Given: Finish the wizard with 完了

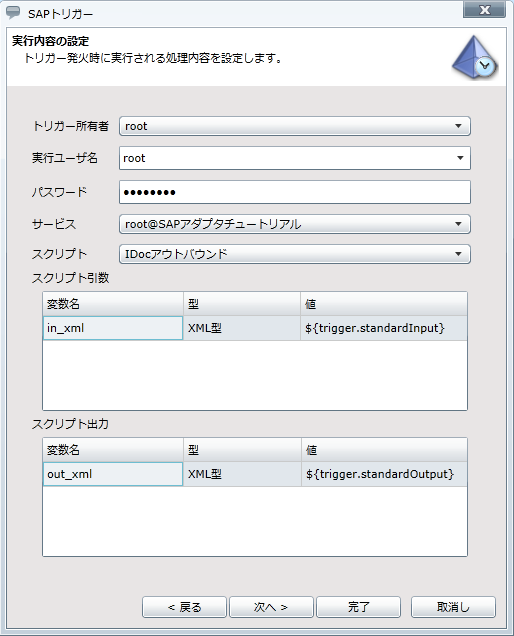Looking at the screenshot, I should pyautogui.click(x=358, y=607).
